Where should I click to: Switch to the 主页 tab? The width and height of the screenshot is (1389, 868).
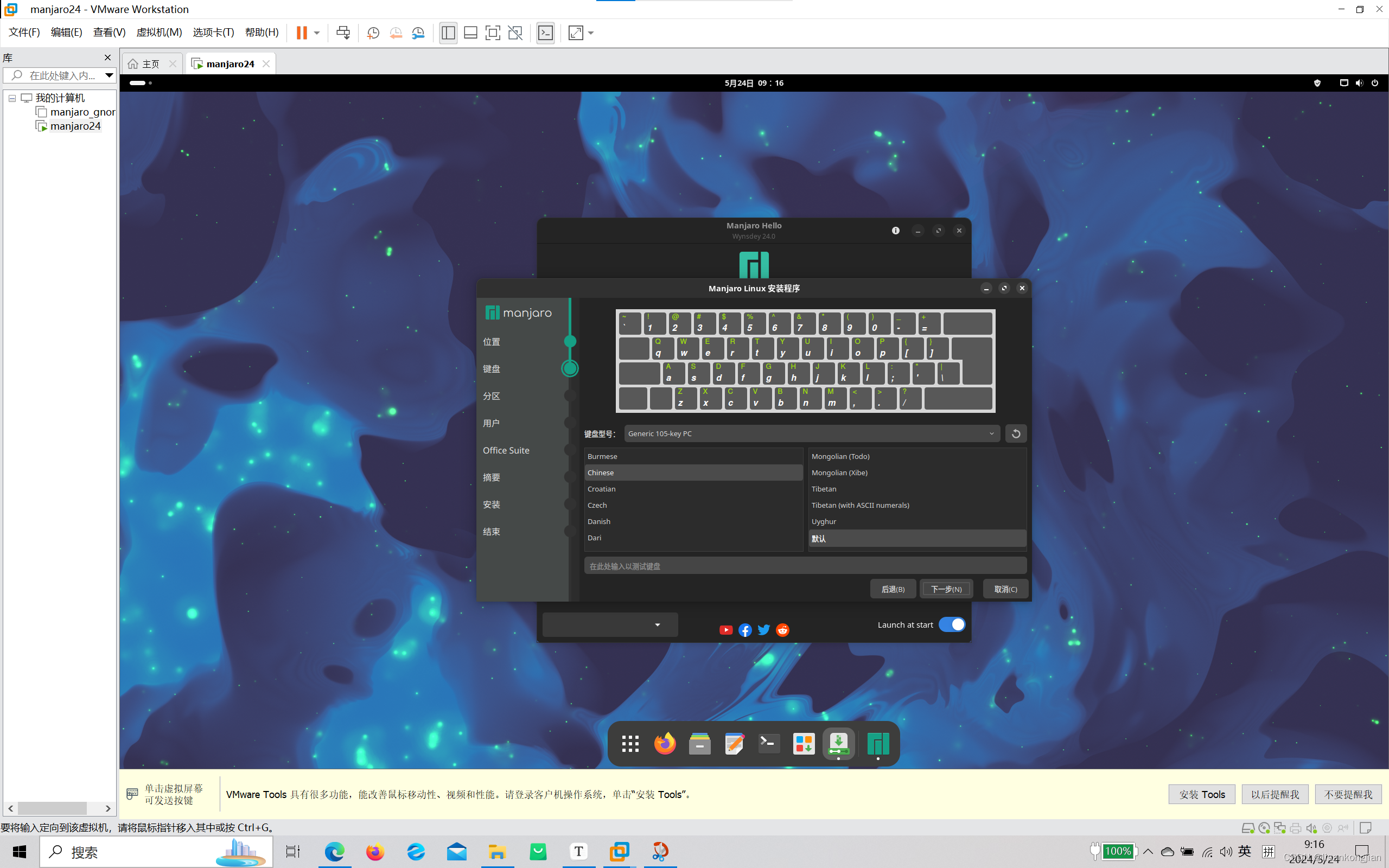tap(151, 63)
